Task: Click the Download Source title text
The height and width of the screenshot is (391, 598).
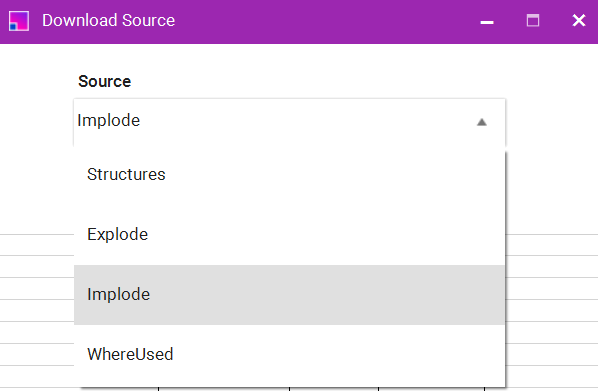Action: 109,21
